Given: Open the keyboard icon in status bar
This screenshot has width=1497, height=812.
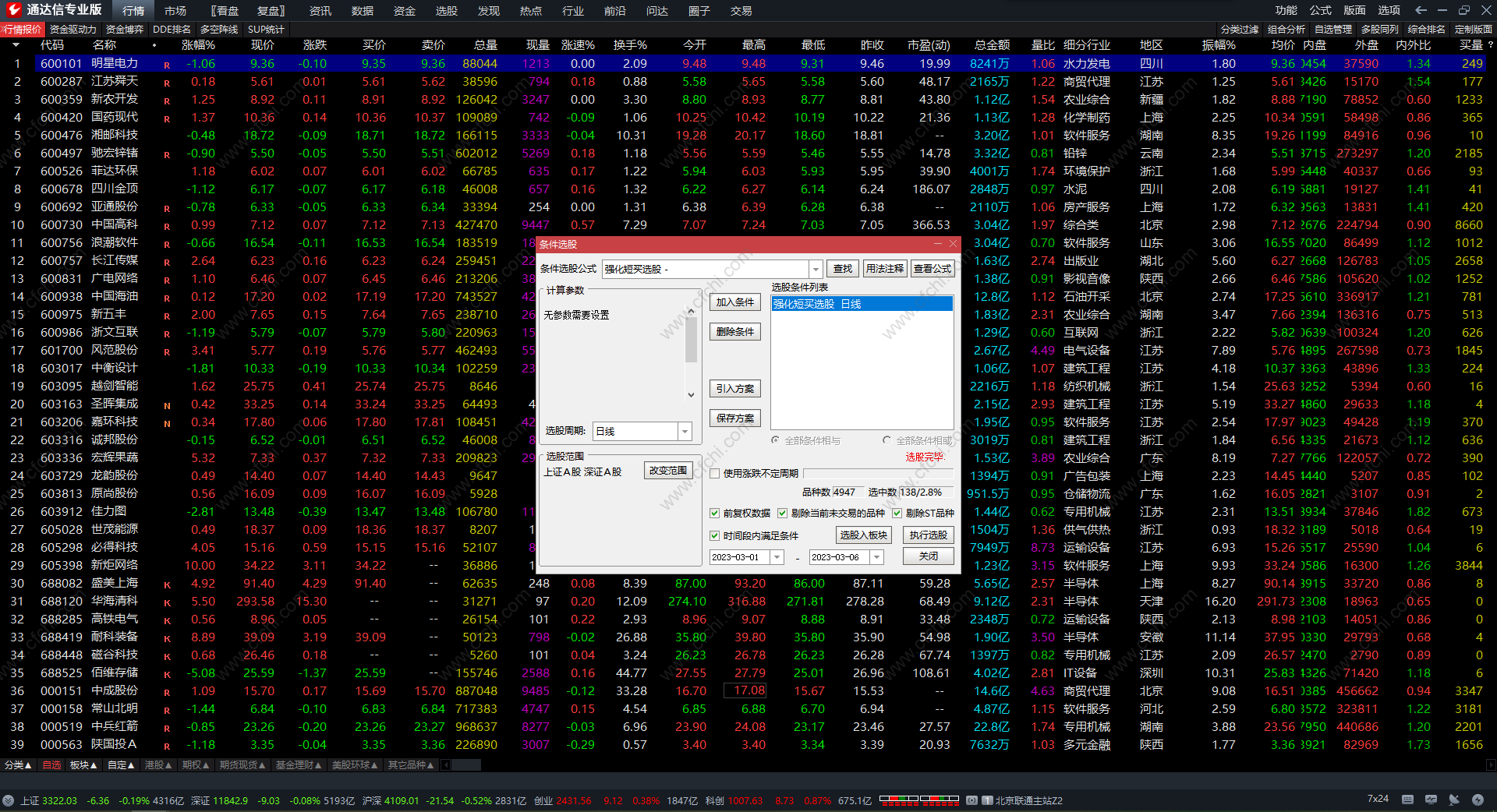Looking at the screenshot, I should click(x=1407, y=800).
